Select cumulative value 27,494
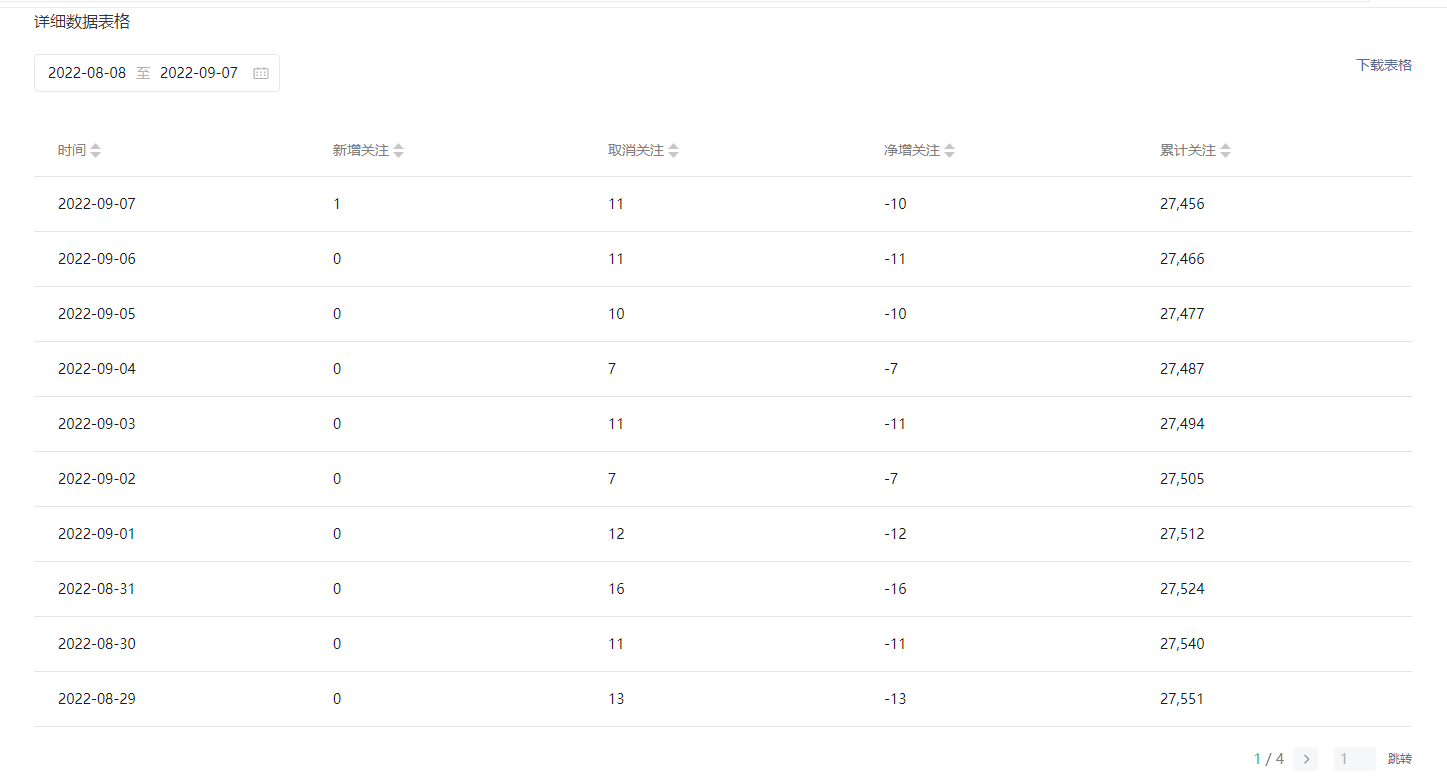The width and height of the screenshot is (1447, 784). [x=1182, y=424]
